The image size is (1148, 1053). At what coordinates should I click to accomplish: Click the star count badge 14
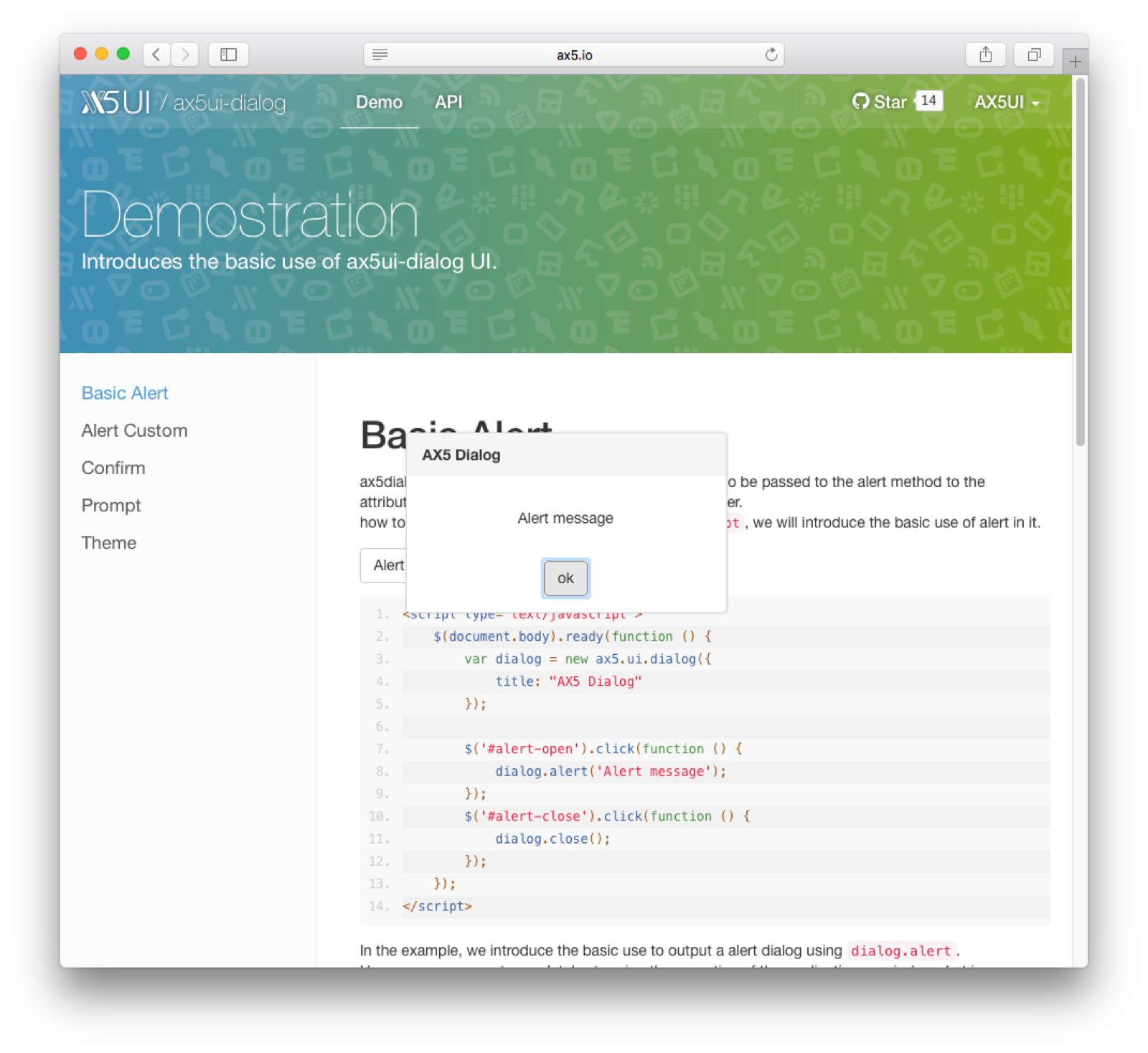(x=928, y=100)
